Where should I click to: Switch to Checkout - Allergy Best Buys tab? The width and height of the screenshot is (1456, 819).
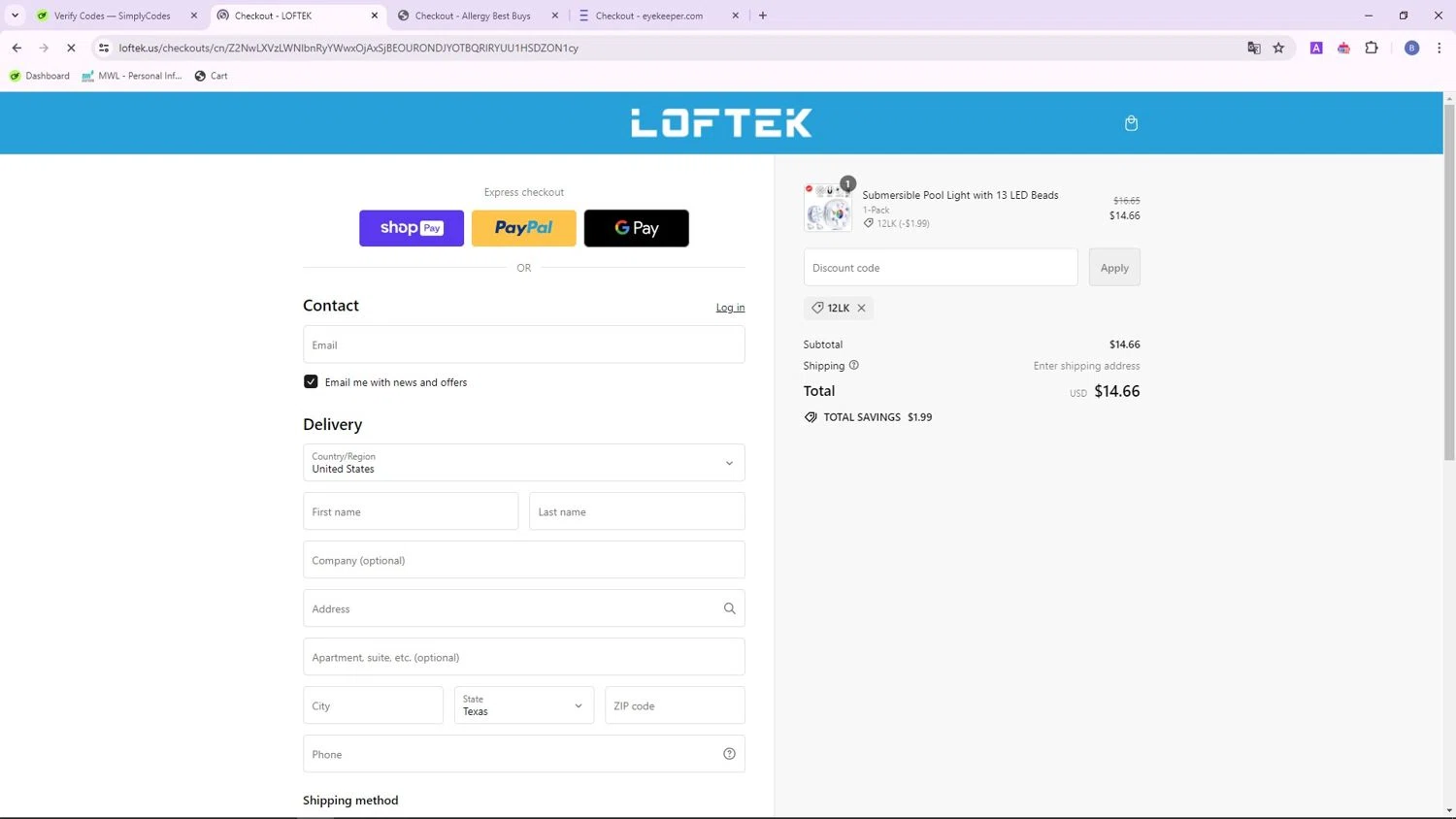point(473,16)
